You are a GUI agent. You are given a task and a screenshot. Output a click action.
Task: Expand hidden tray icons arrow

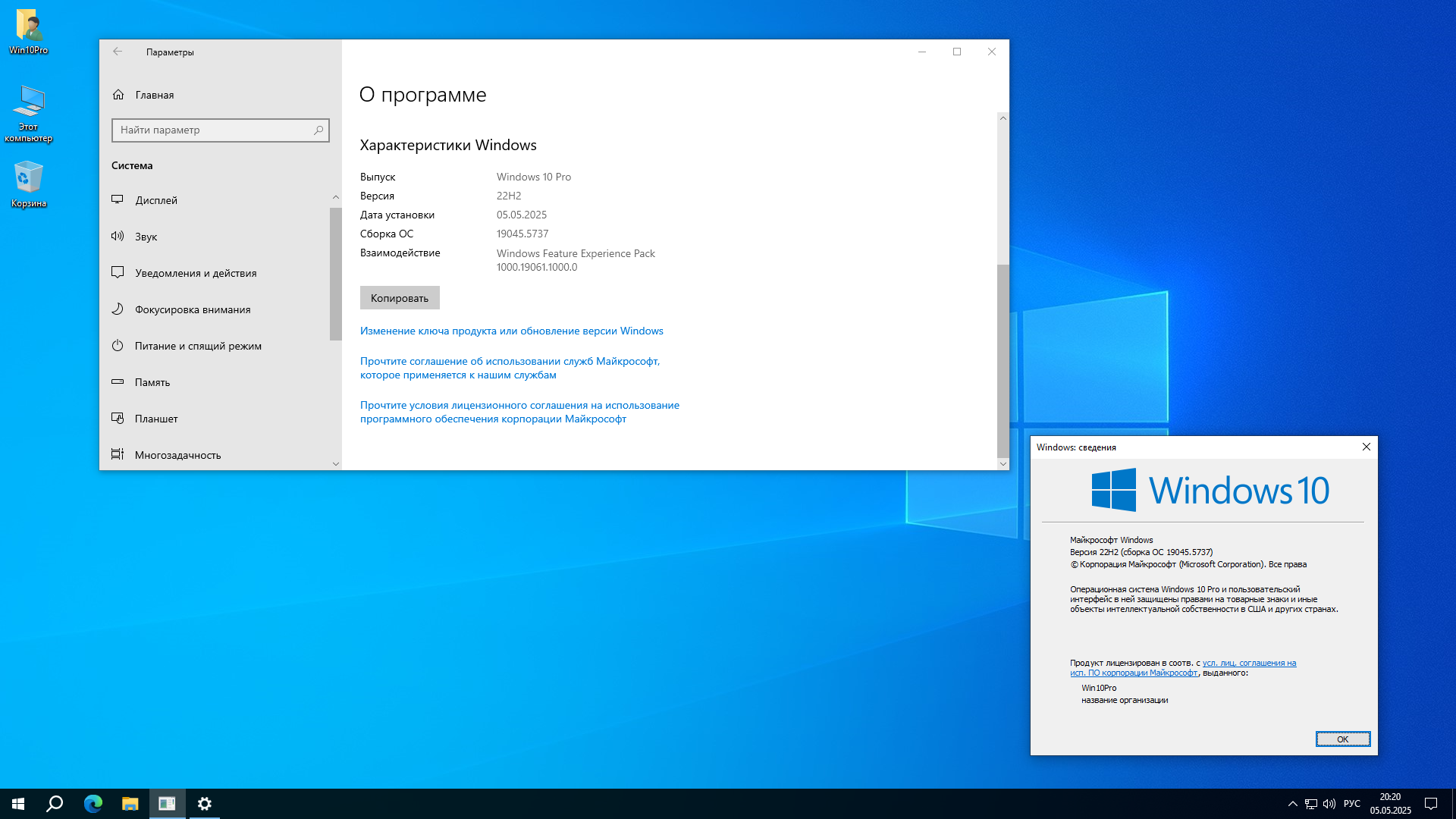[1291, 803]
